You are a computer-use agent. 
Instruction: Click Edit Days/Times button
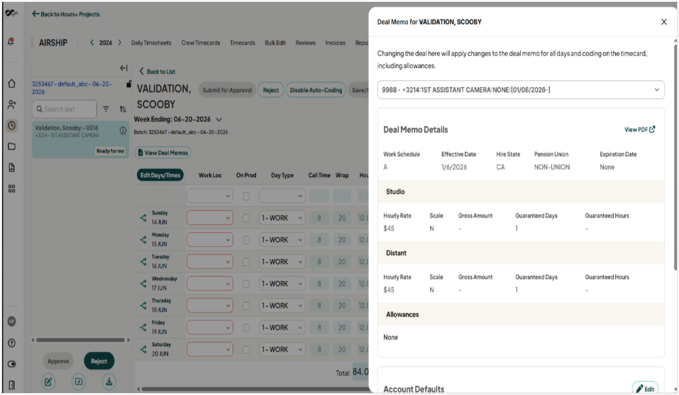click(x=160, y=175)
